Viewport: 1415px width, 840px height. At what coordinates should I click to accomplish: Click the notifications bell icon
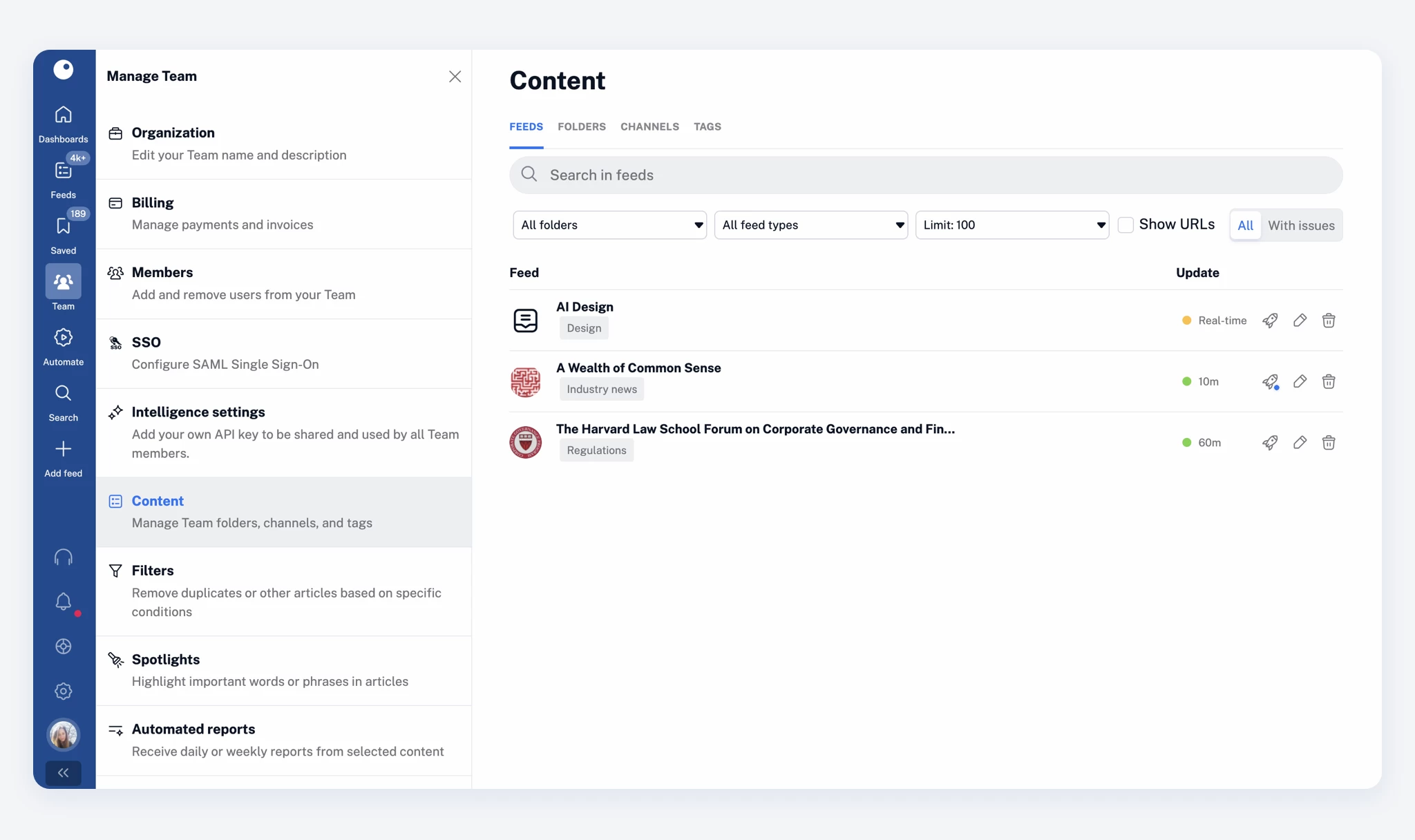pyautogui.click(x=63, y=602)
